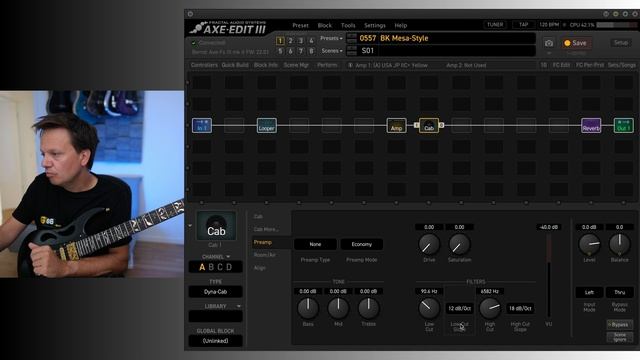Open Preamp Mode dropdown showing Economy
This screenshot has height=360, width=640.
362,244
